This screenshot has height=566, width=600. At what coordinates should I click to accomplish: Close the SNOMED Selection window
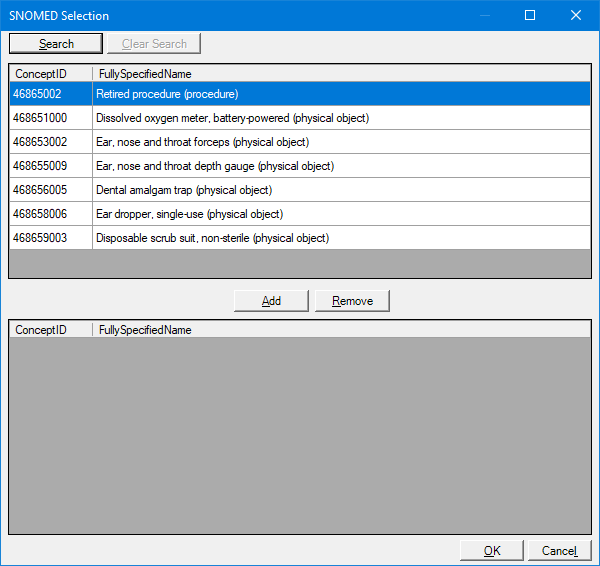tap(576, 15)
